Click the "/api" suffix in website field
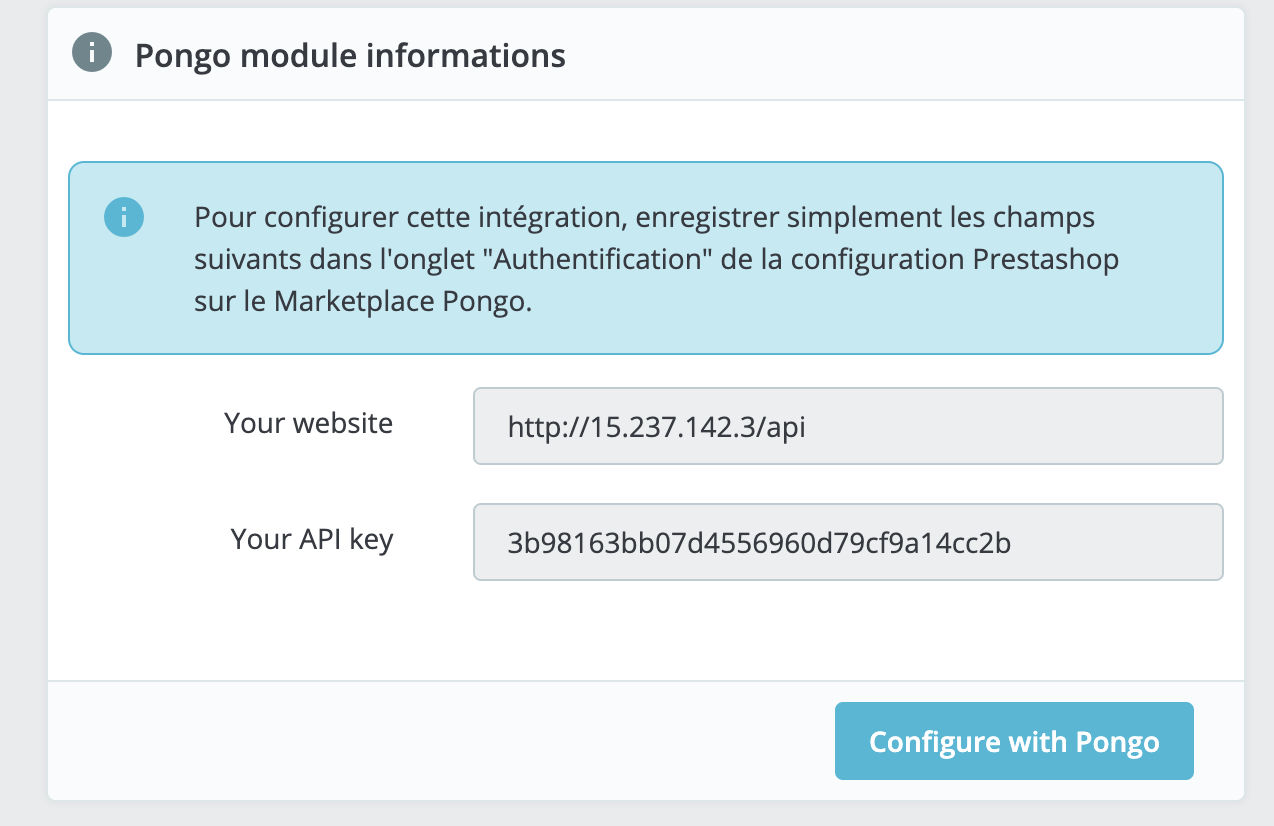Screen dimensions: 1274x826 click(786, 427)
